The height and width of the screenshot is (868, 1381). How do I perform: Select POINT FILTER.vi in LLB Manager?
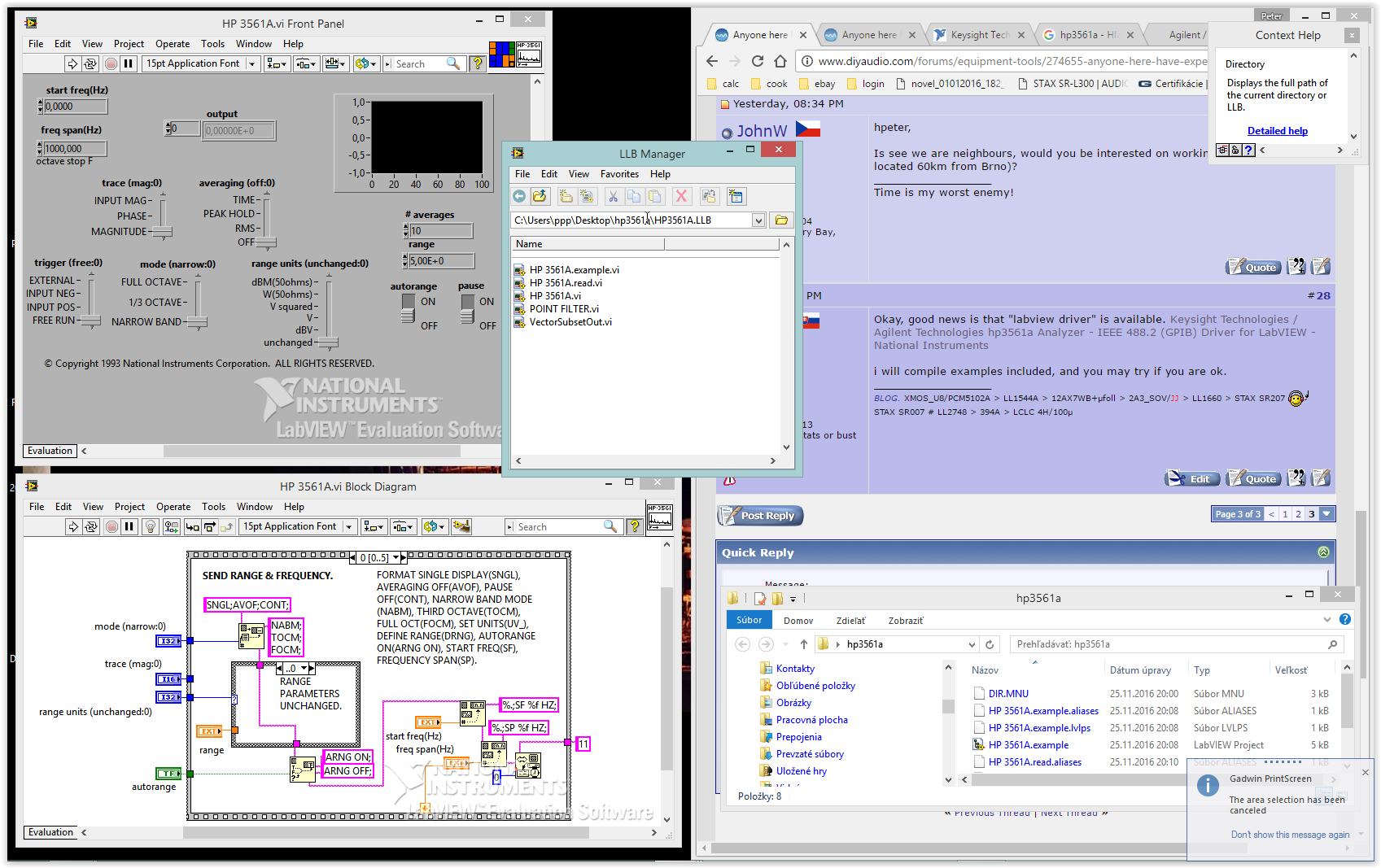tap(564, 309)
